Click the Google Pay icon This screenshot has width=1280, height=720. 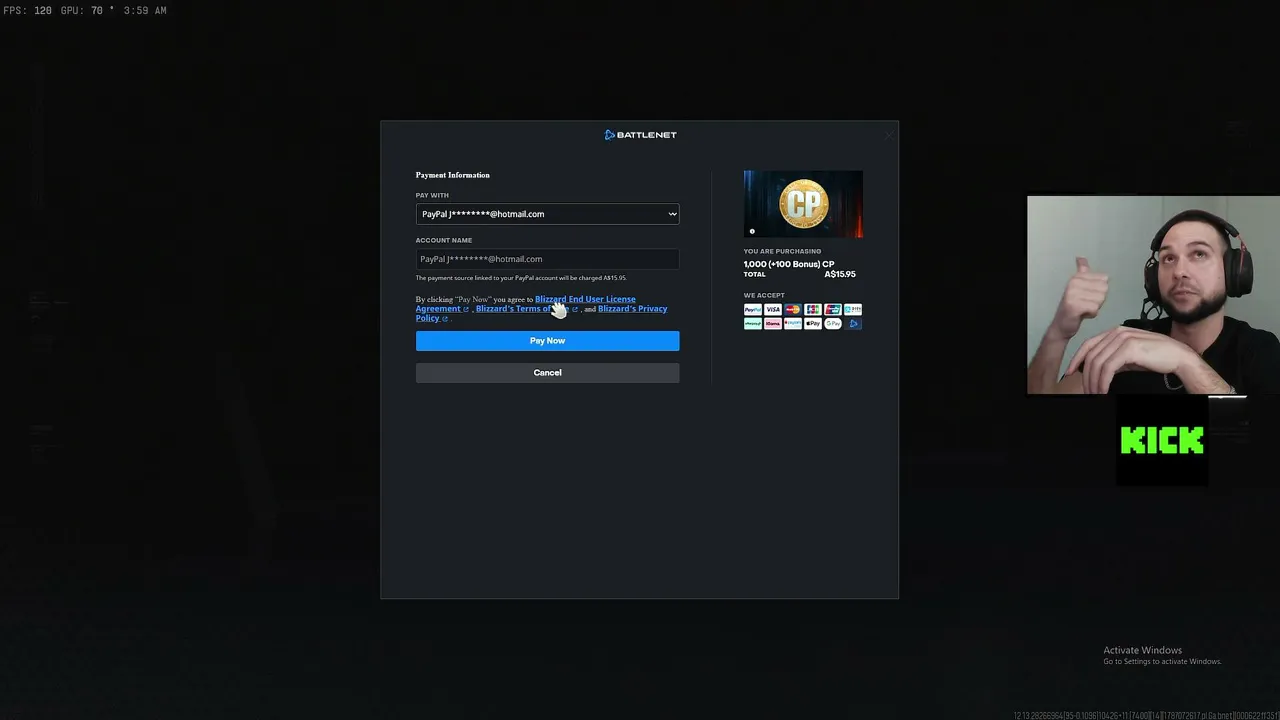click(832, 324)
